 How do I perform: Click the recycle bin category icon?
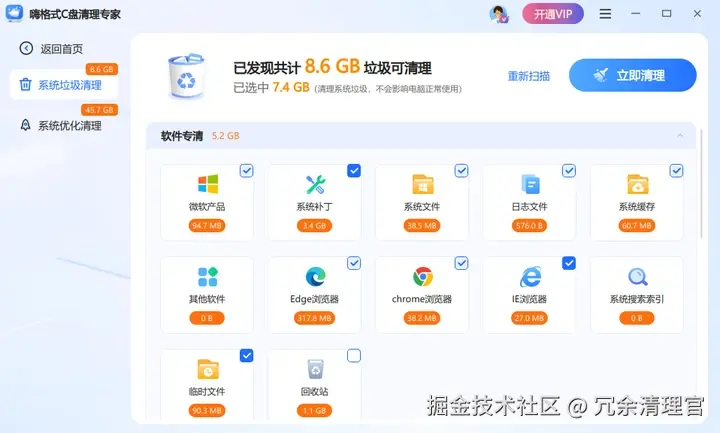tap(315, 369)
